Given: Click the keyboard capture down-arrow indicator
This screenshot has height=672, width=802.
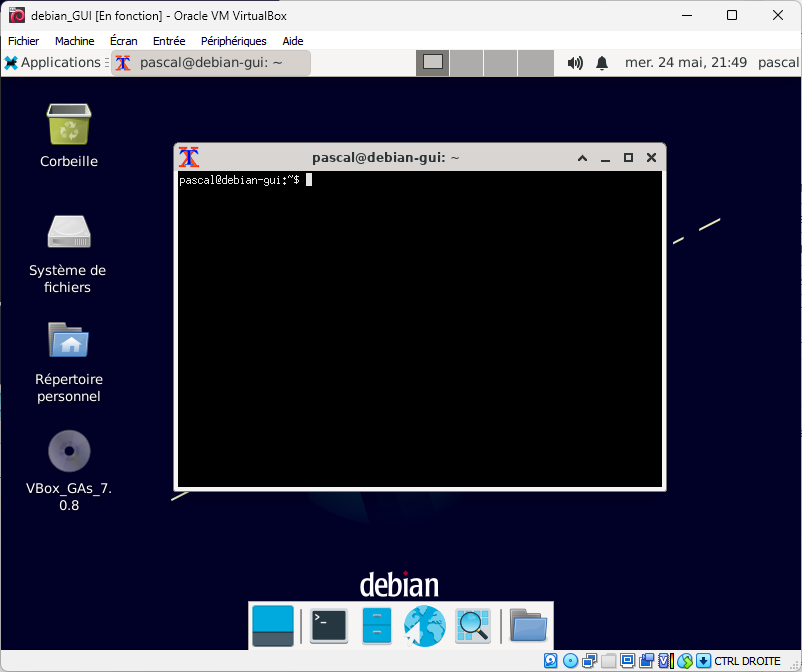Looking at the screenshot, I should 703,661.
